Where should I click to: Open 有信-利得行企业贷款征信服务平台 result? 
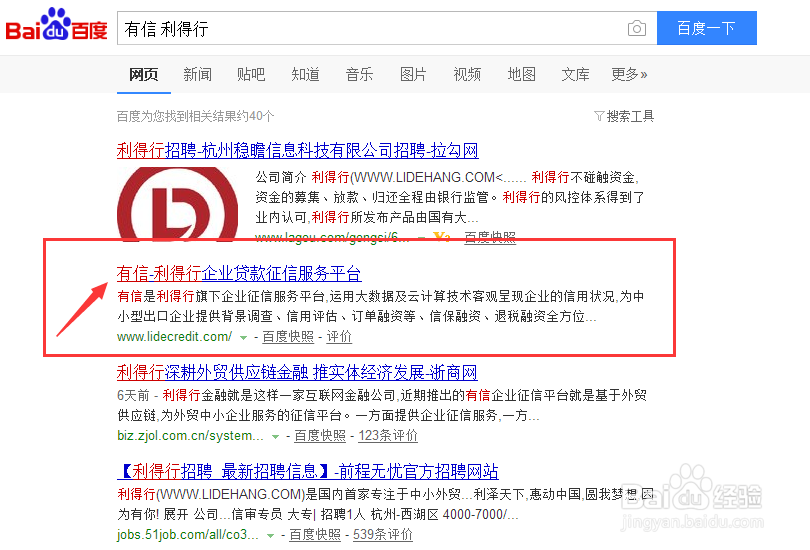coord(239,273)
